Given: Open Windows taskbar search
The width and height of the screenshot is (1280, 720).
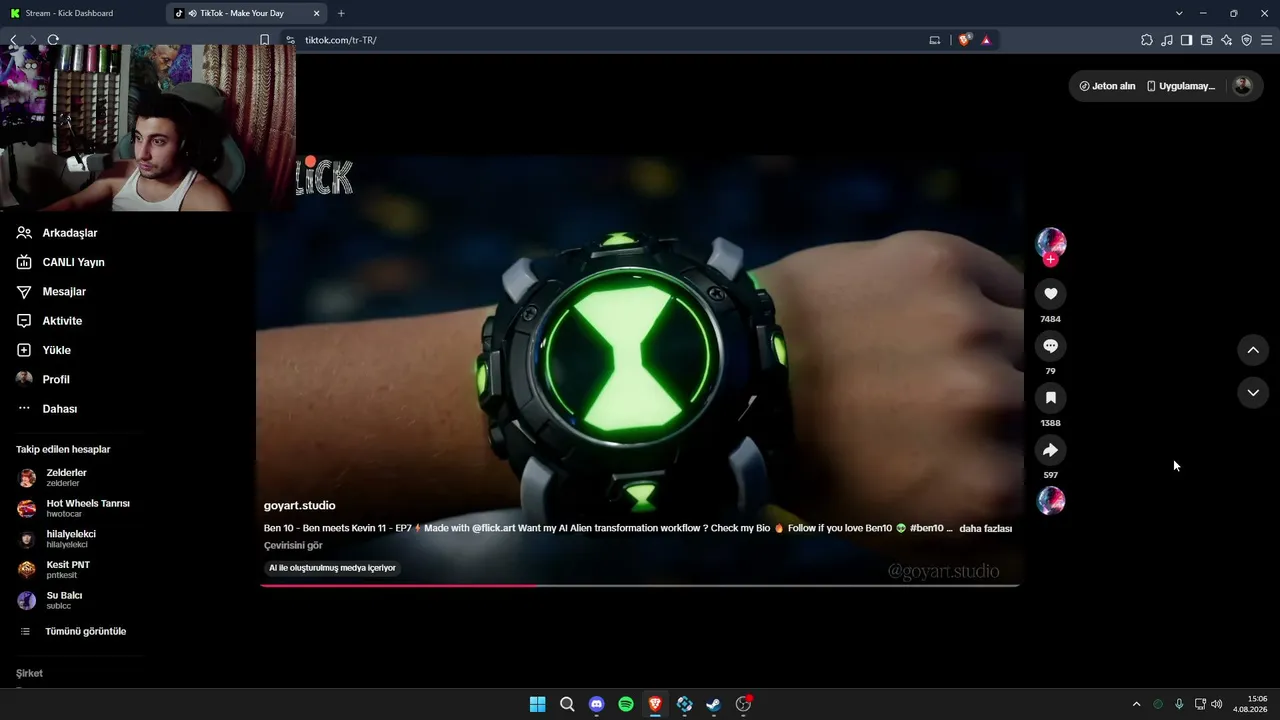Looking at the screenshot, I should coord(567,704).
